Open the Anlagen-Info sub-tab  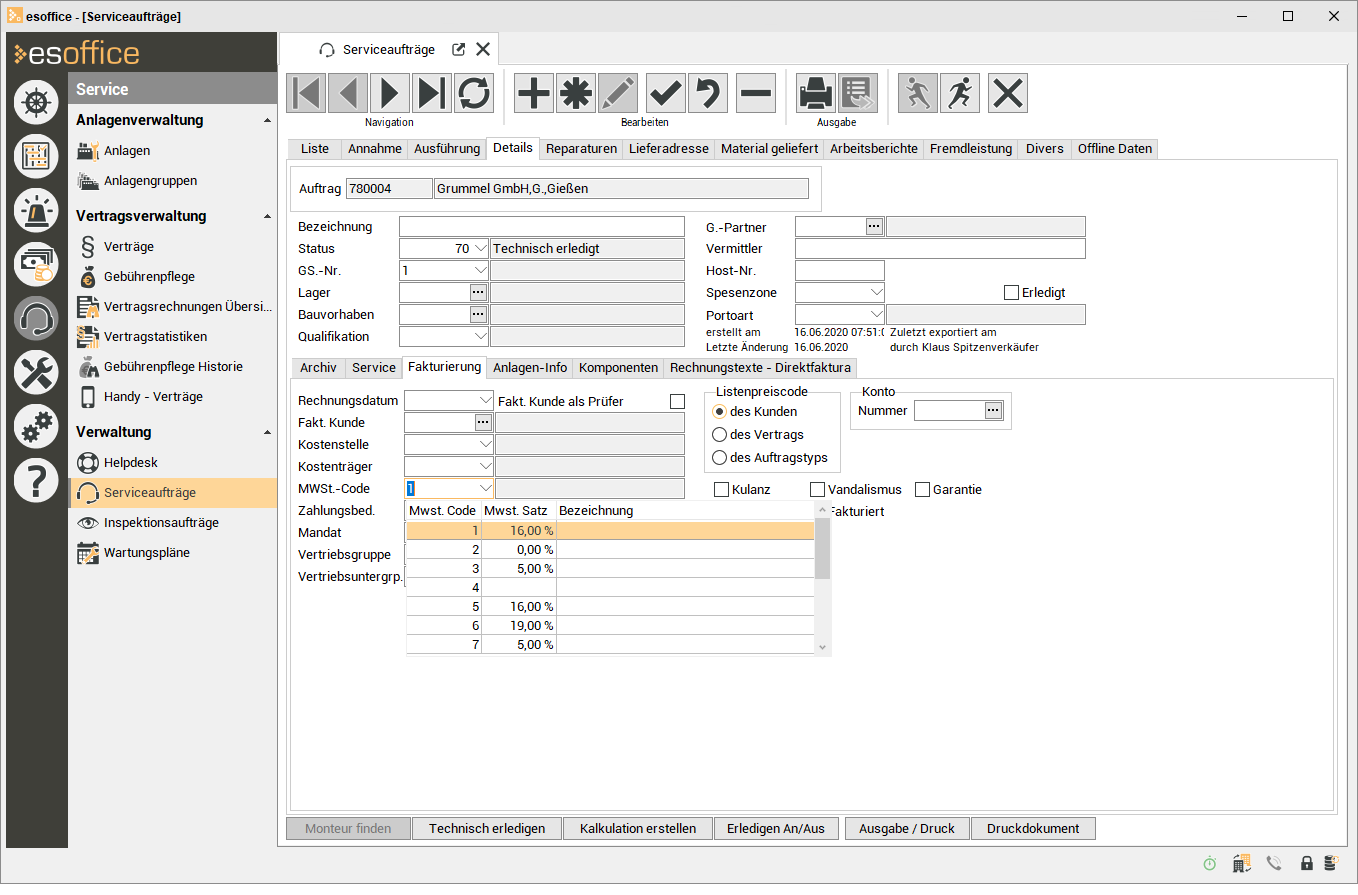[x=530, y=367]
